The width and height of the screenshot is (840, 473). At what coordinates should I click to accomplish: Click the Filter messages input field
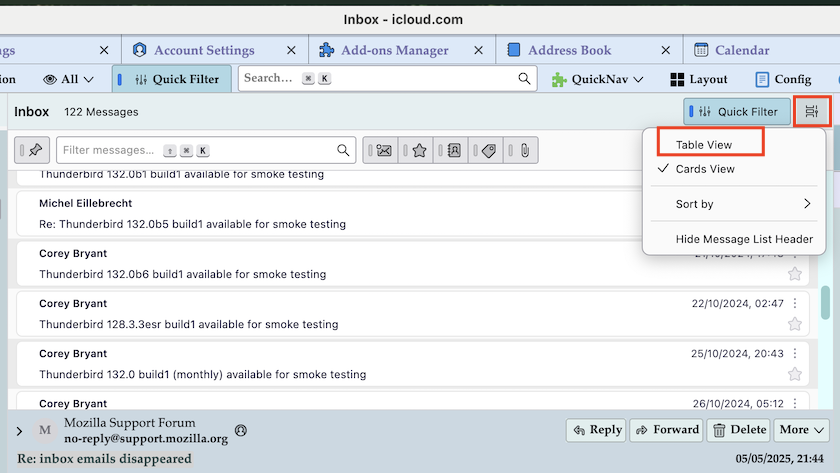tap(206, 150)
